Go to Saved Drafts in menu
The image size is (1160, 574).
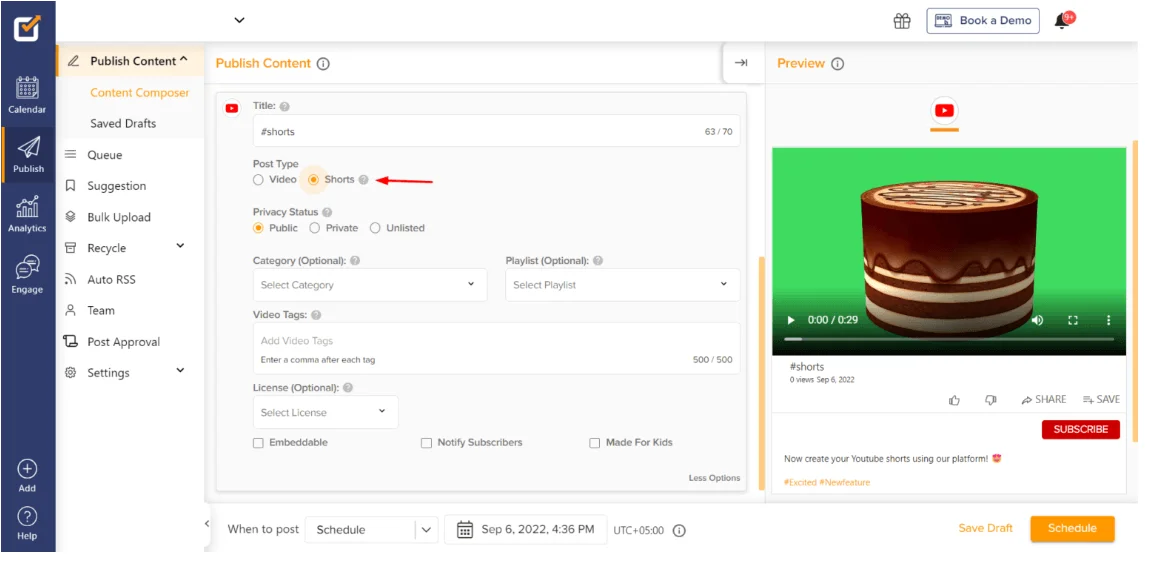pyautogui.click(x=123, y=124)
